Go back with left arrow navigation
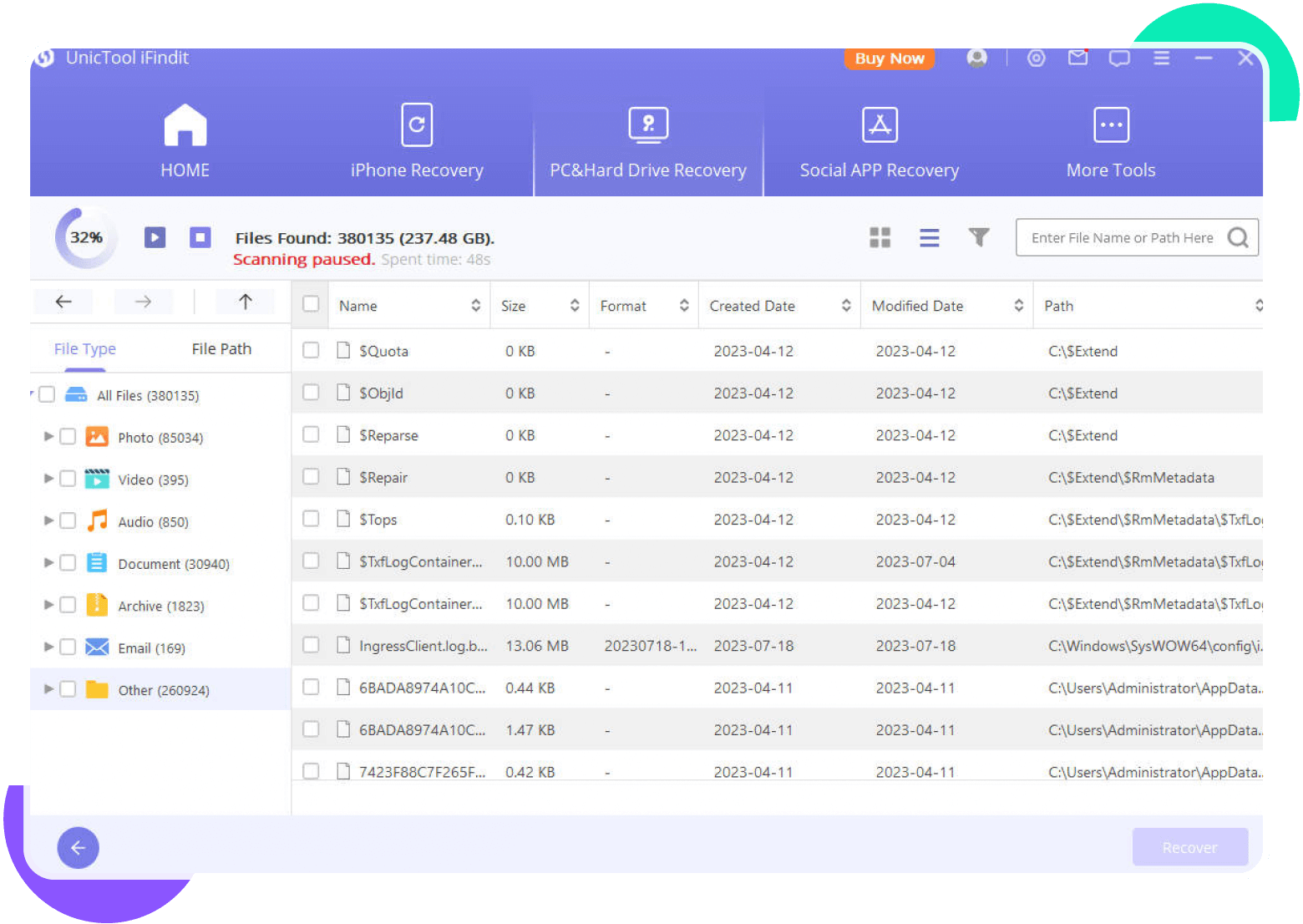This screenshot has width=1303, height=924. 63,302
